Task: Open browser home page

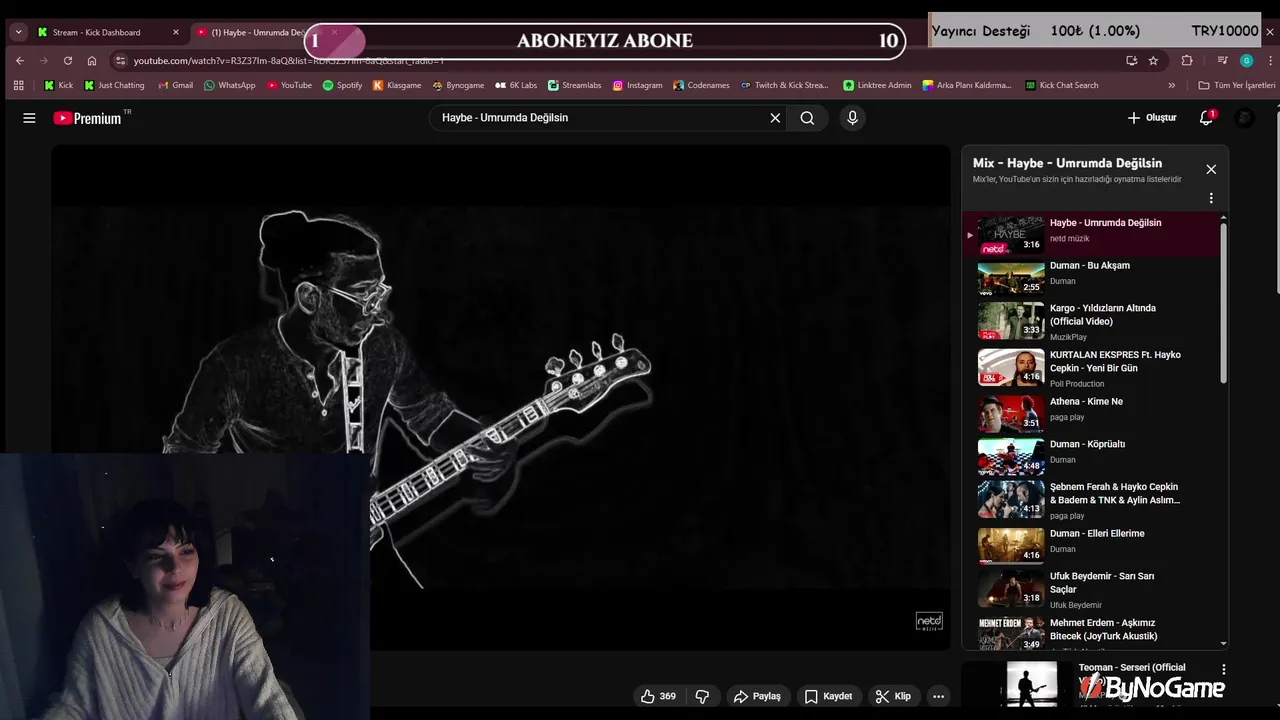Action: 92,60
